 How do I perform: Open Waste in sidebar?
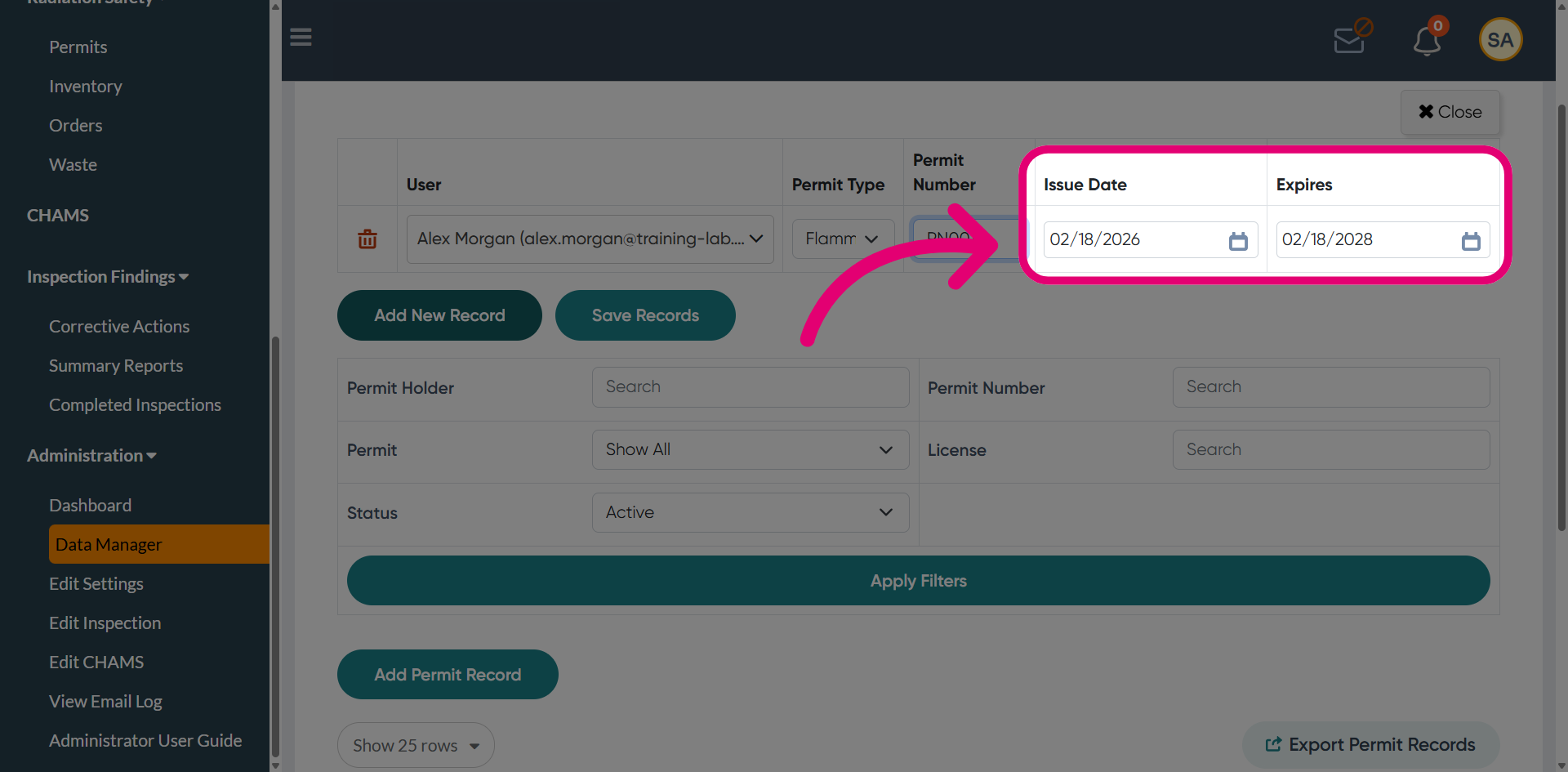pos(73,165)
